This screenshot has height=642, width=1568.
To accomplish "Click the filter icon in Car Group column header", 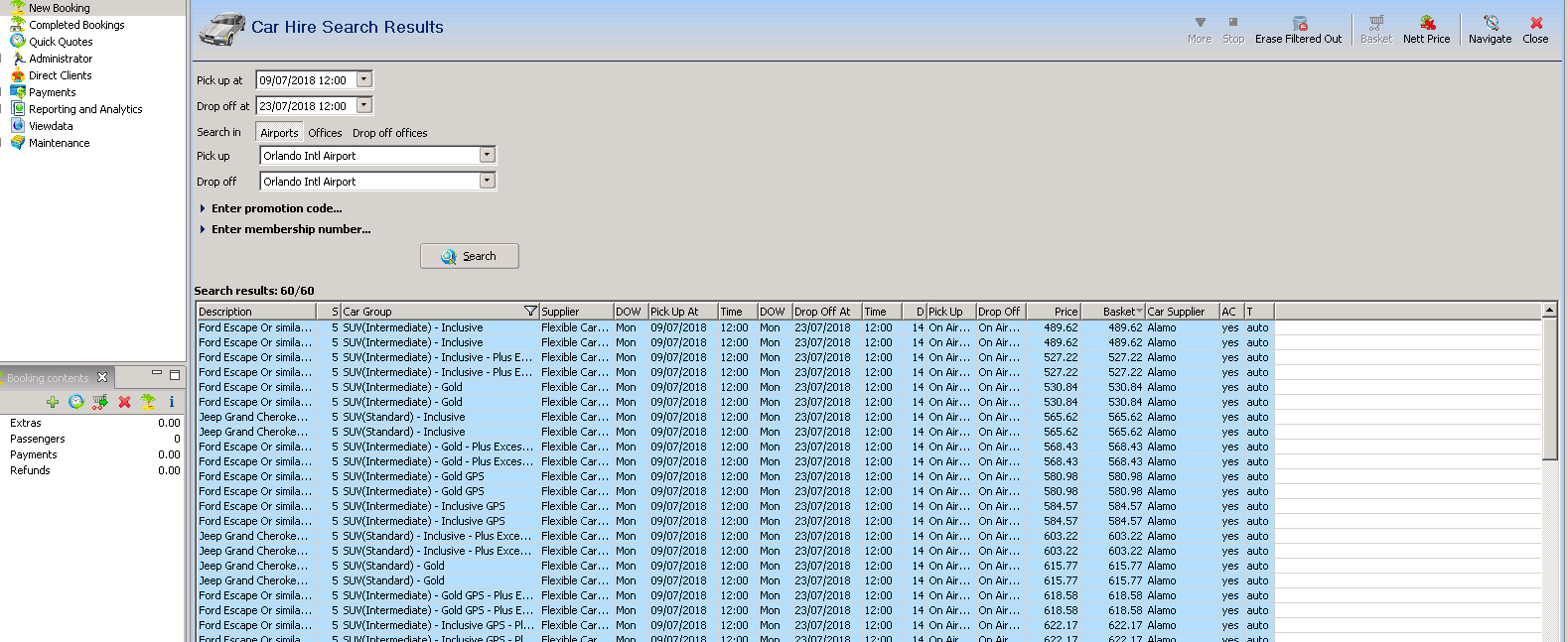I will pyautogui.click(x=531, y=312).
